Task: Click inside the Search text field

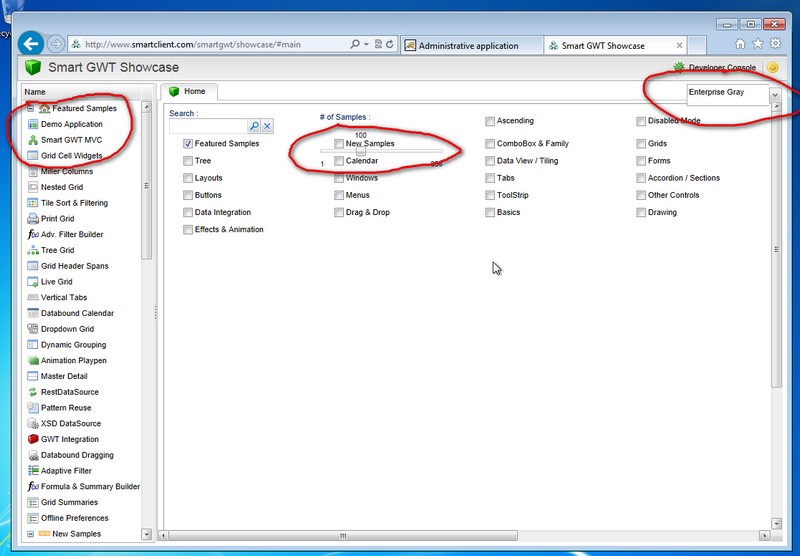Action: [208, 126]
